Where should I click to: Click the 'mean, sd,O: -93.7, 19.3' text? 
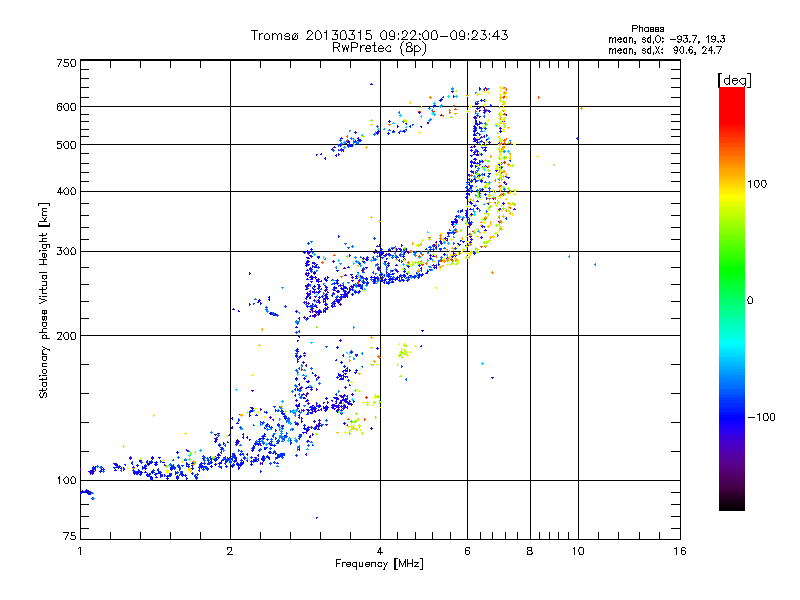point(666,39)
